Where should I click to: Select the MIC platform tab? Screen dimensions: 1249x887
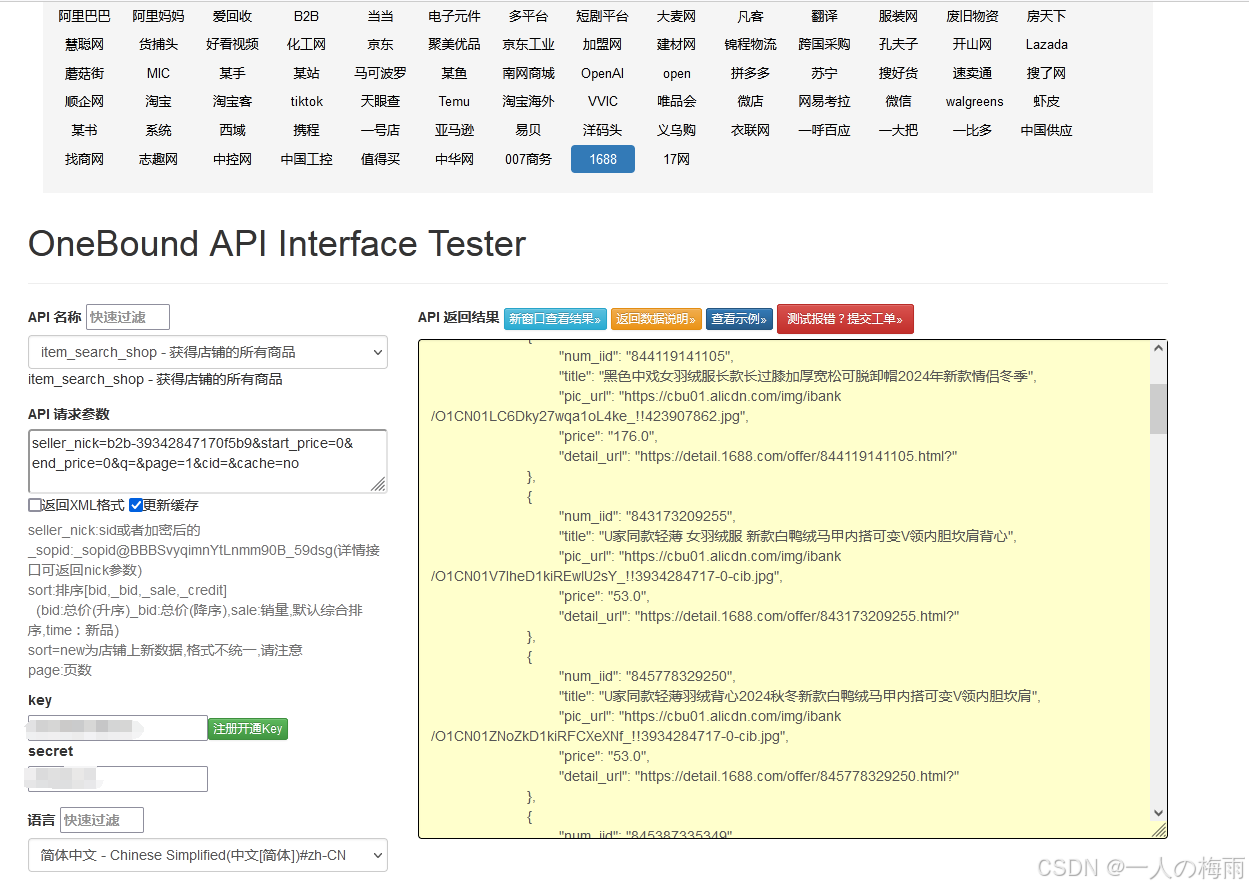pos(159,73)
